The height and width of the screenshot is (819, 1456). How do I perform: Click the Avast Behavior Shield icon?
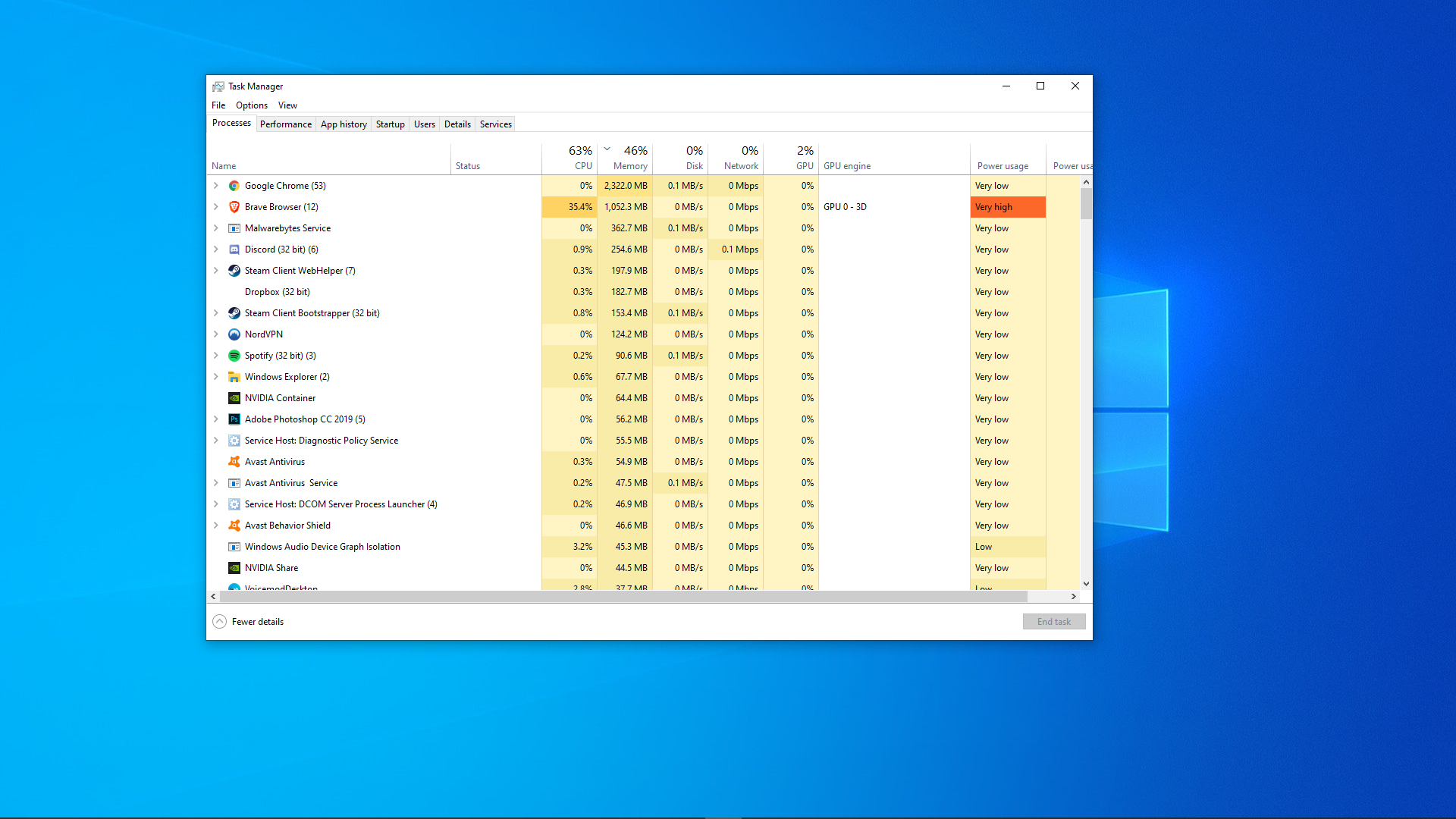click(234, 526)
